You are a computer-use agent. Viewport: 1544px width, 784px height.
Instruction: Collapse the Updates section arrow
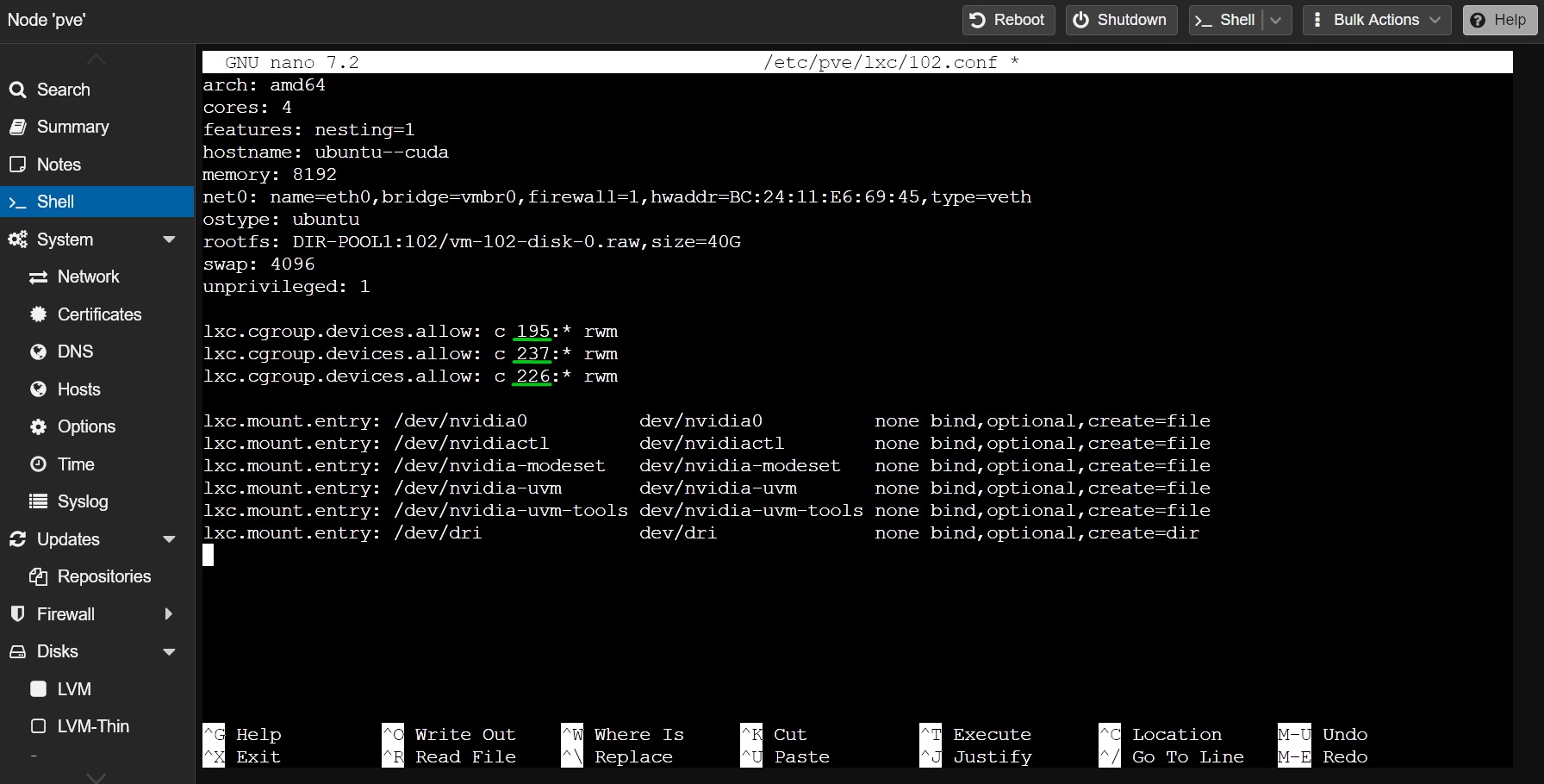coord(169,539)
